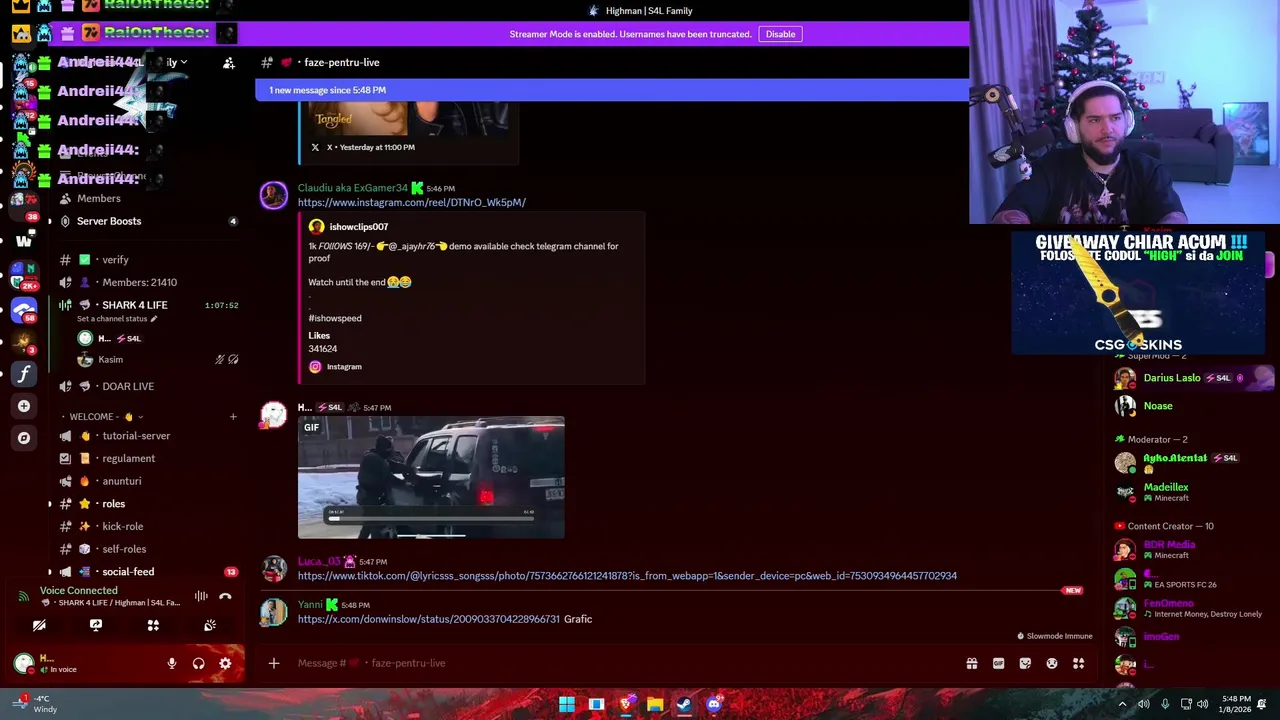
Task: Open Discord taskbar icon
Action: [x=713, y=704]
